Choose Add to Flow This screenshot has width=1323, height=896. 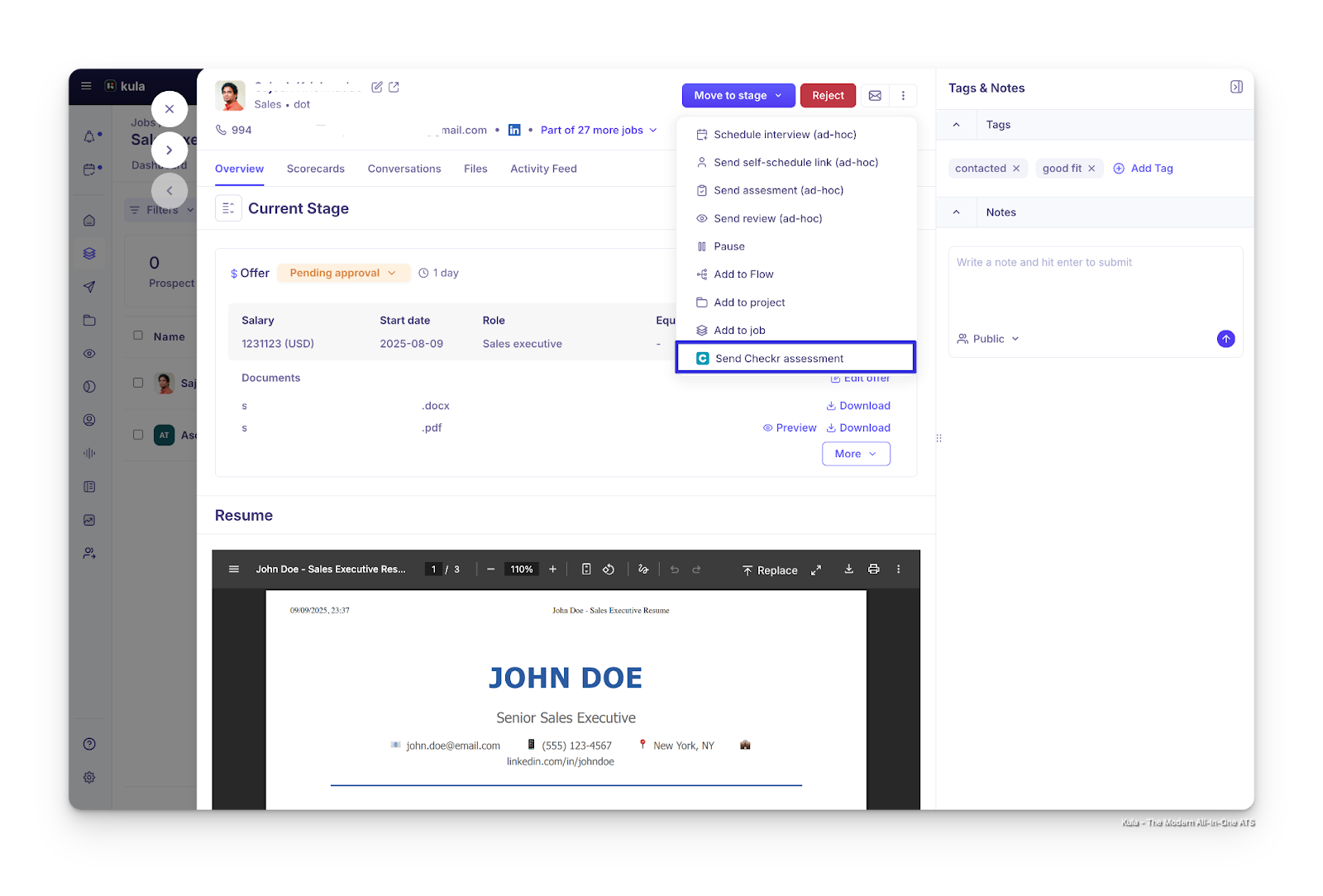click(x=795, y=274)
